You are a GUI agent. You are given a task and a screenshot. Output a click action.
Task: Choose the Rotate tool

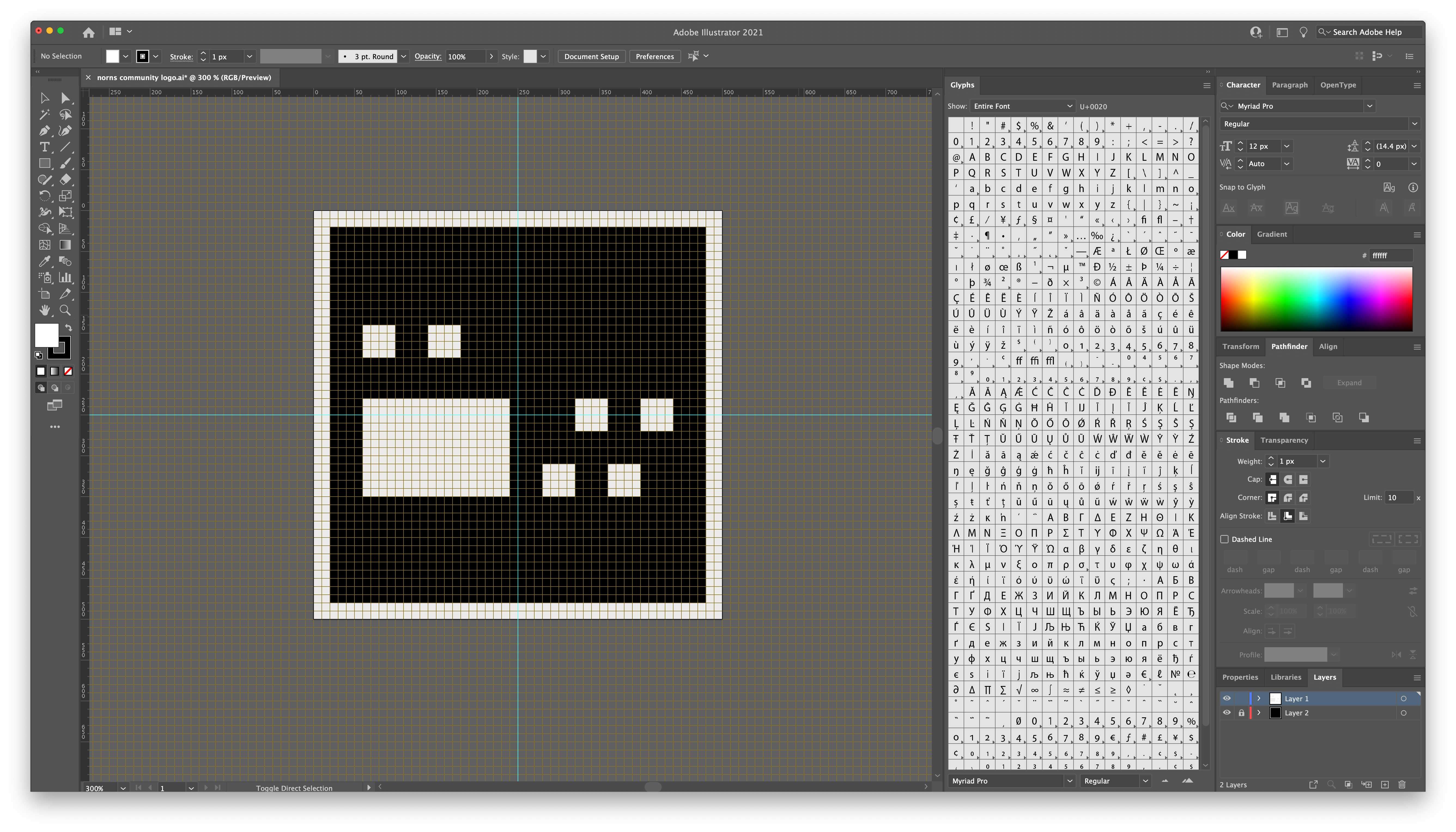(x=45, y=196)
